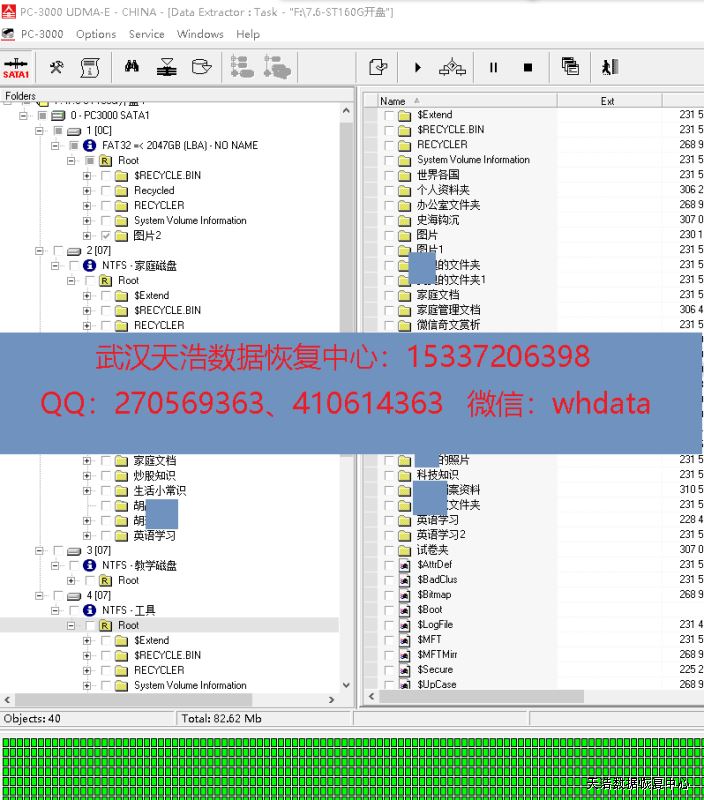
Task: Open the Service menu
Action: [146, 34]
